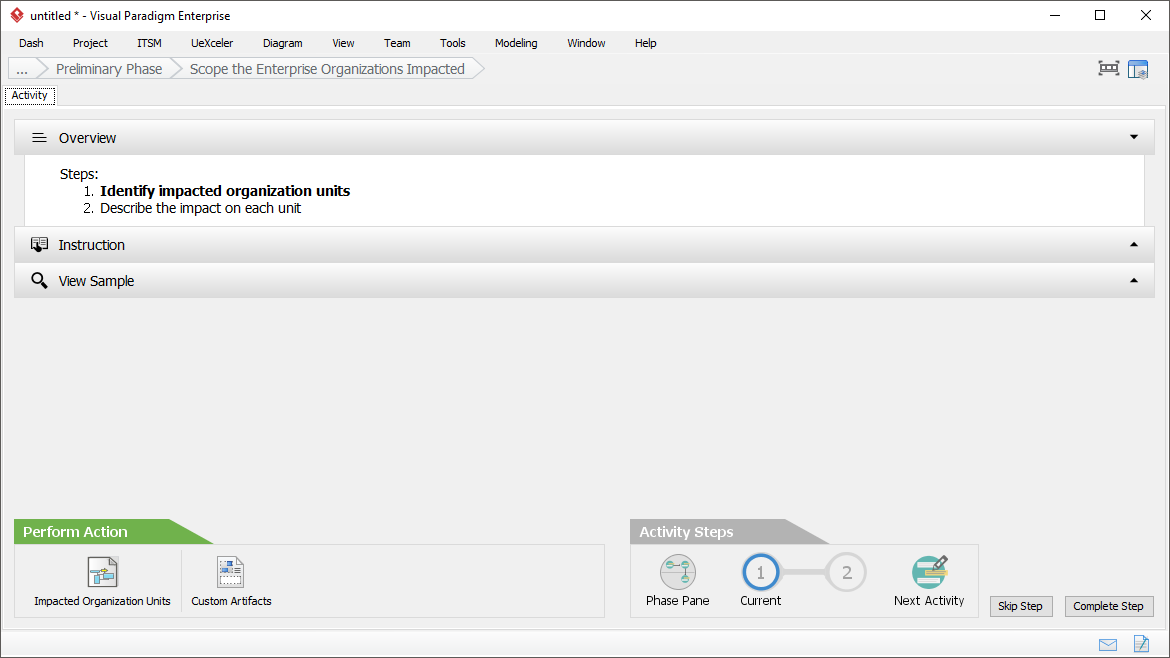Click the Visual Paradigm logo icon

[x=16, y=15]
